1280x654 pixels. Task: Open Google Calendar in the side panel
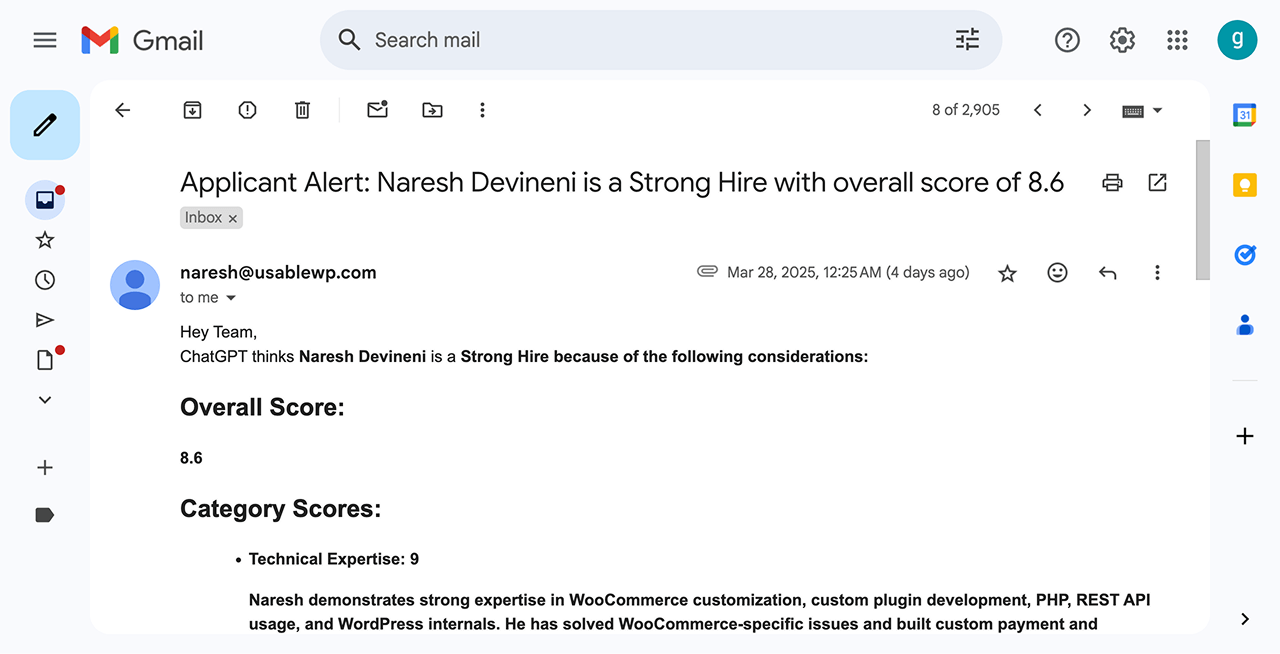pos(1244,114)
